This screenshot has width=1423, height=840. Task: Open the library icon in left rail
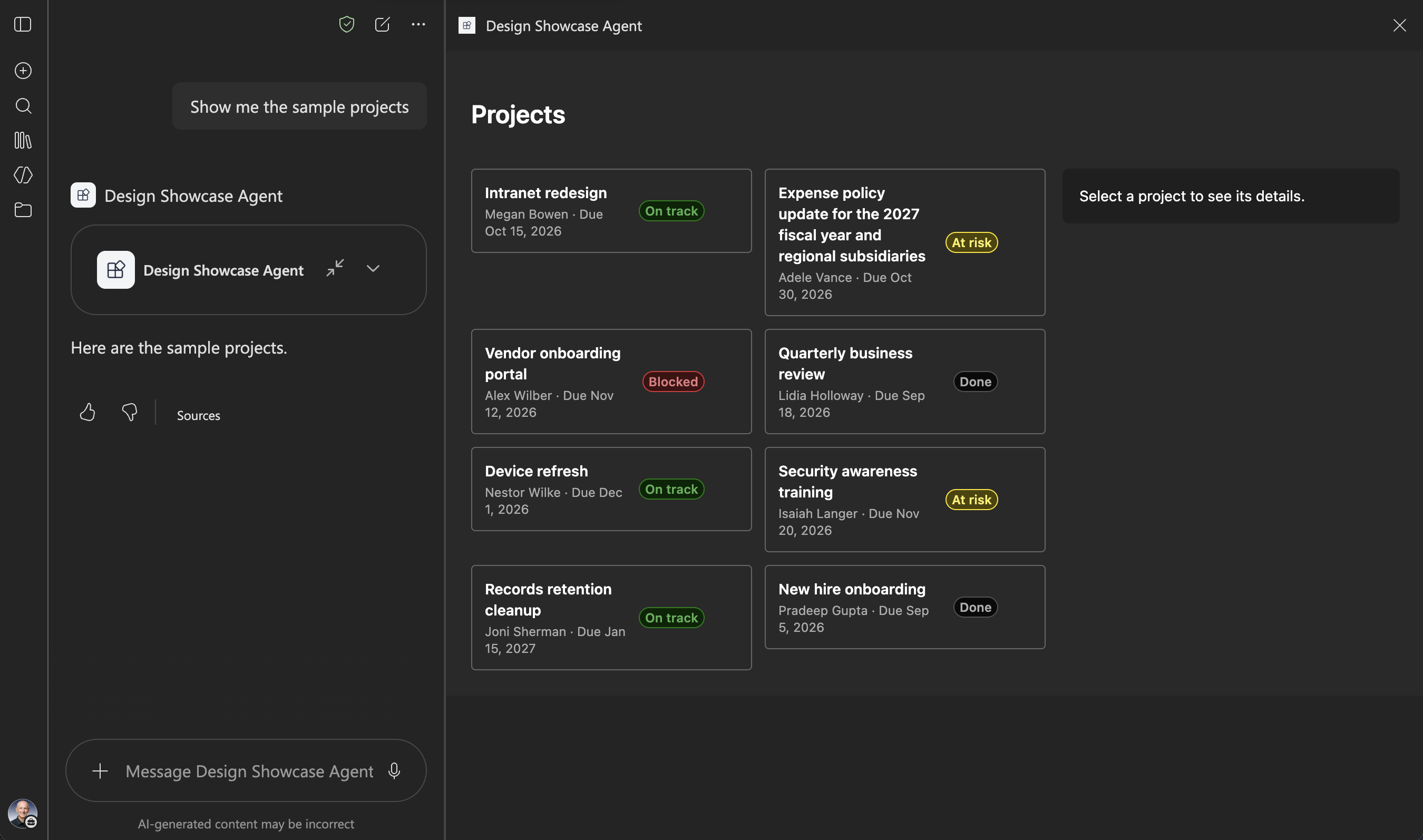pyautogui.click(x=23, y=140)
